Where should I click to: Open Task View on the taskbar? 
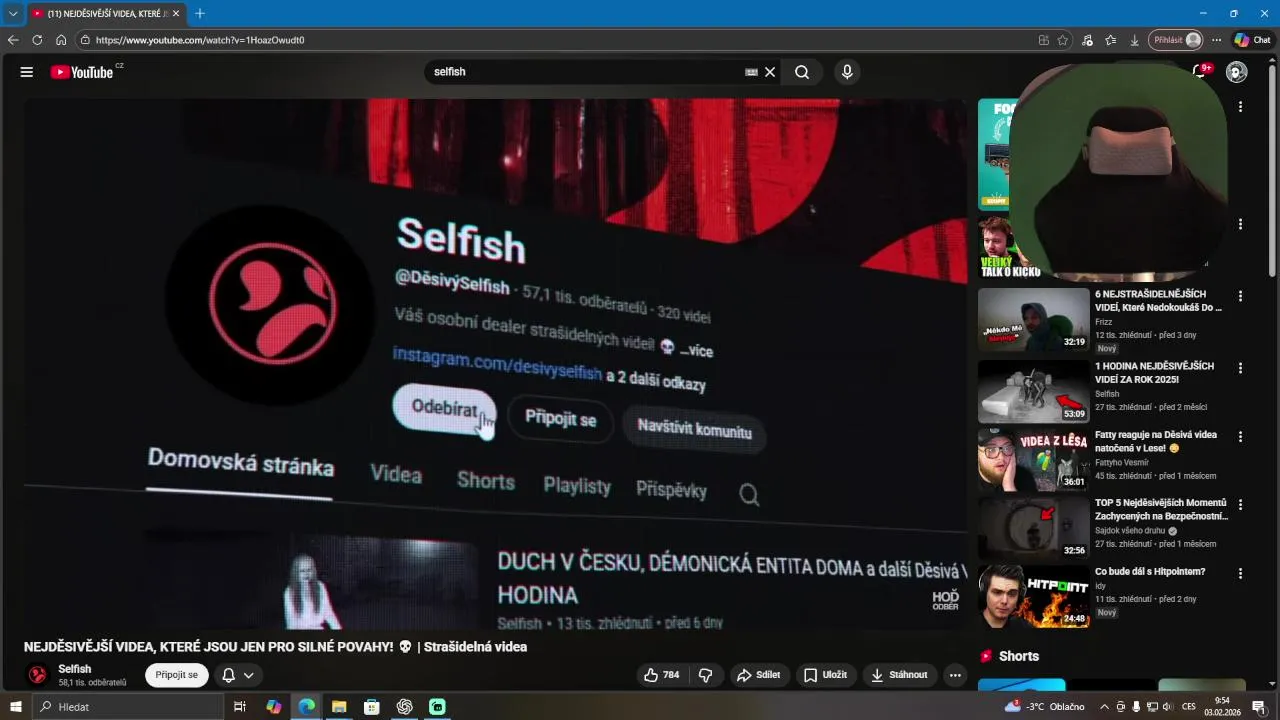pyautogui.click(x=240, y=706)
